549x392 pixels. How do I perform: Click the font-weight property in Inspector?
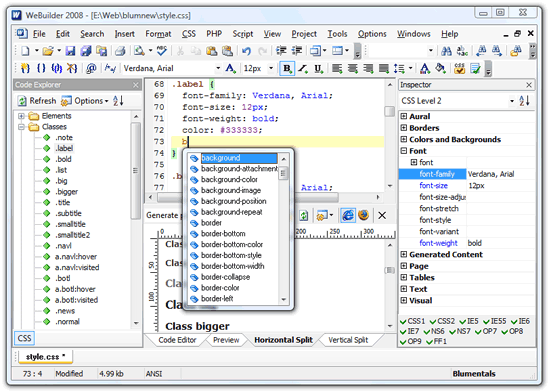438,243
